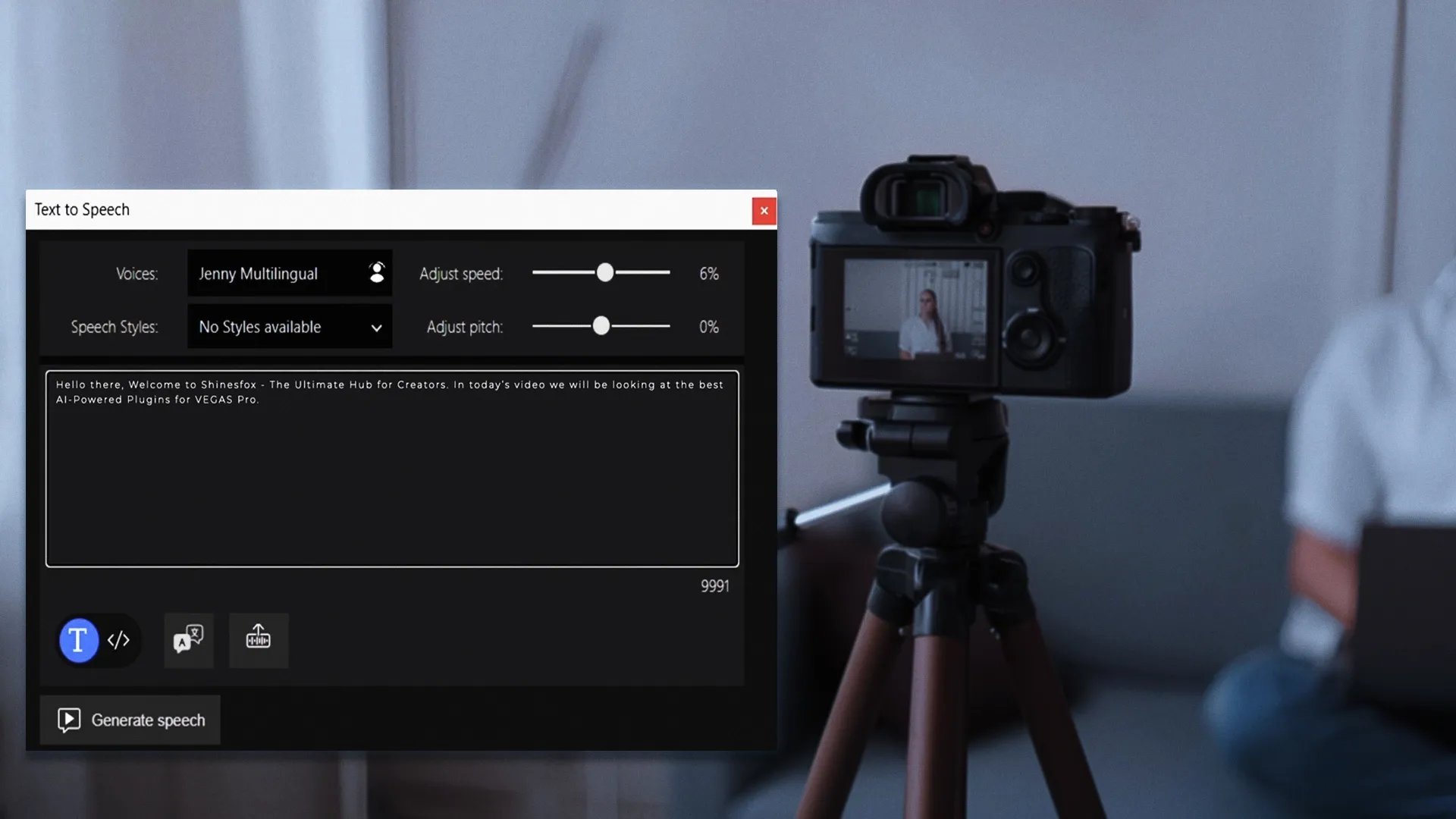This screenshot has height=819, width=1456.
Task: Select Jenny Multilingual voice option
Action: pos(289,272)
